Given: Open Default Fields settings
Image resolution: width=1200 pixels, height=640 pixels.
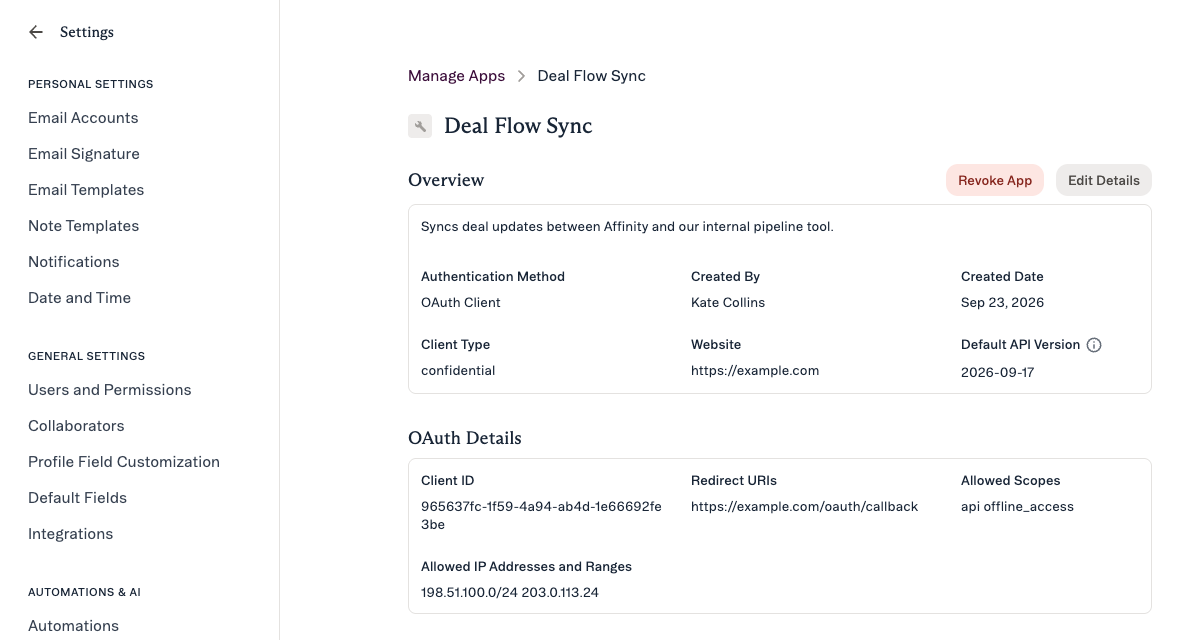Looking at the screenshot, I should tap(77, 498).
